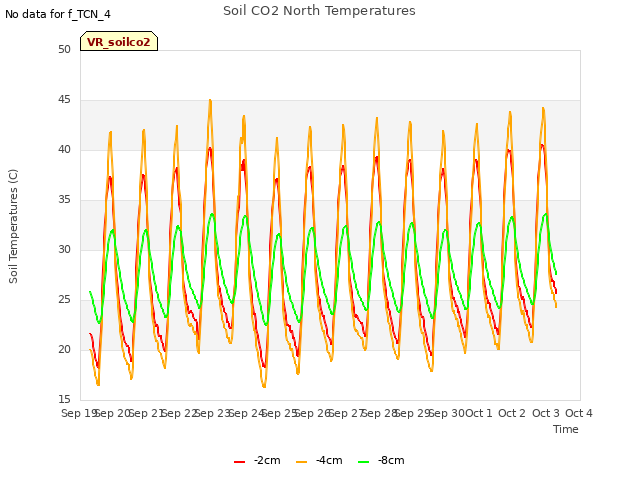
Task: Toggle the -4cm legend entry
Action: click(x=319, y=461)
